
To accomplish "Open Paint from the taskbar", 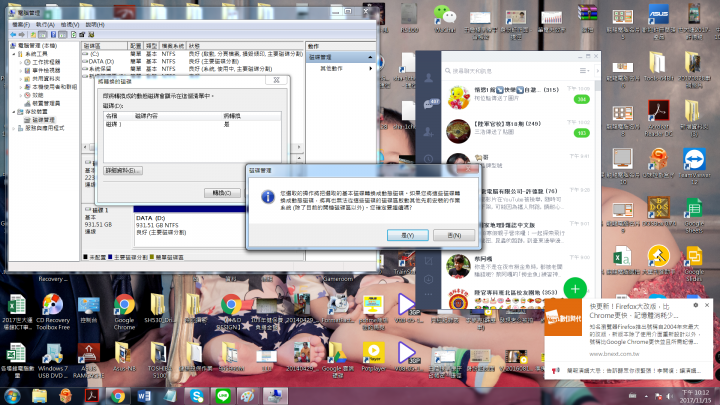I will tap(248, 396).
